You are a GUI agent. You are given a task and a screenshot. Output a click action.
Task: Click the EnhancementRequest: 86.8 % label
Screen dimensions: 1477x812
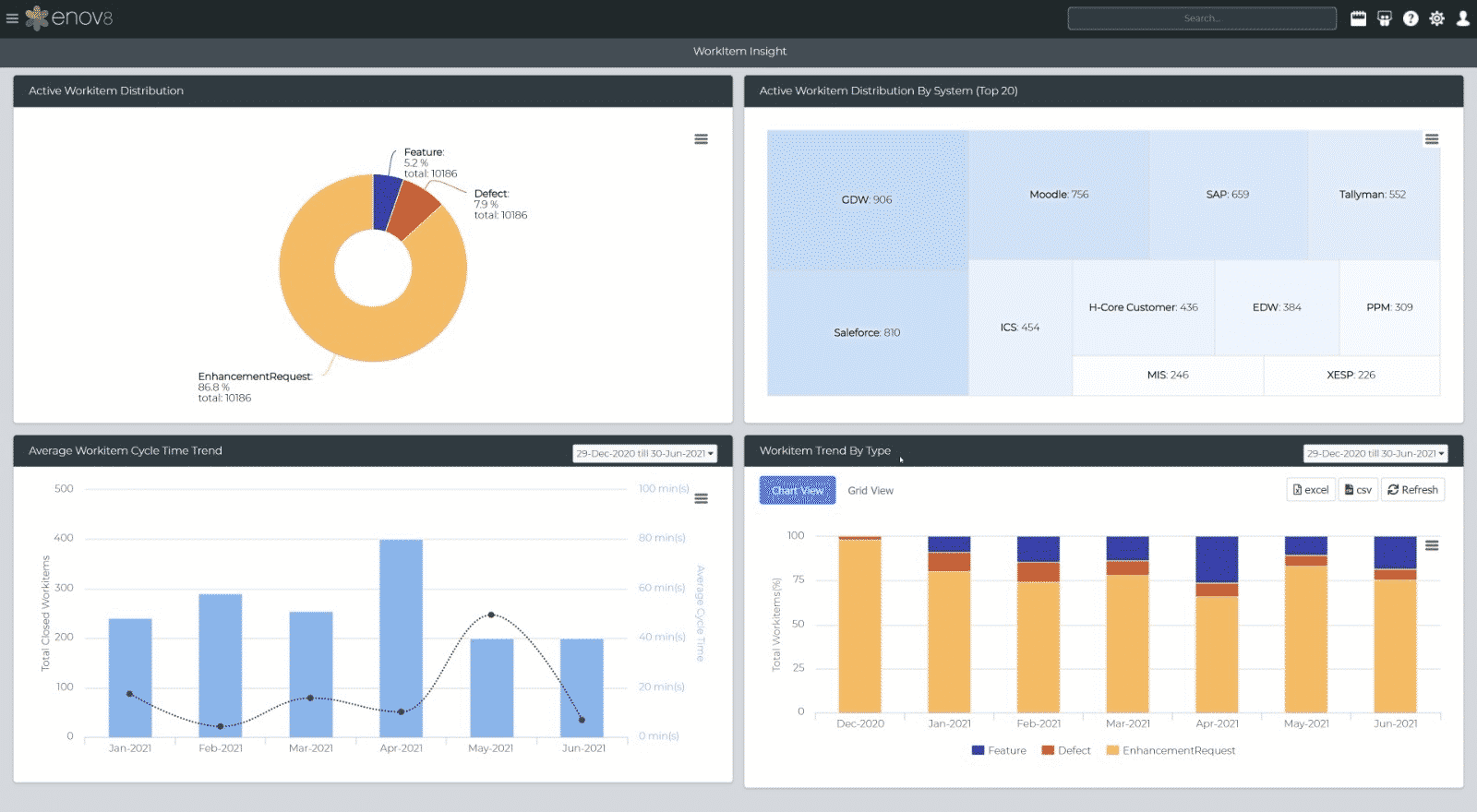pos(255,387)
